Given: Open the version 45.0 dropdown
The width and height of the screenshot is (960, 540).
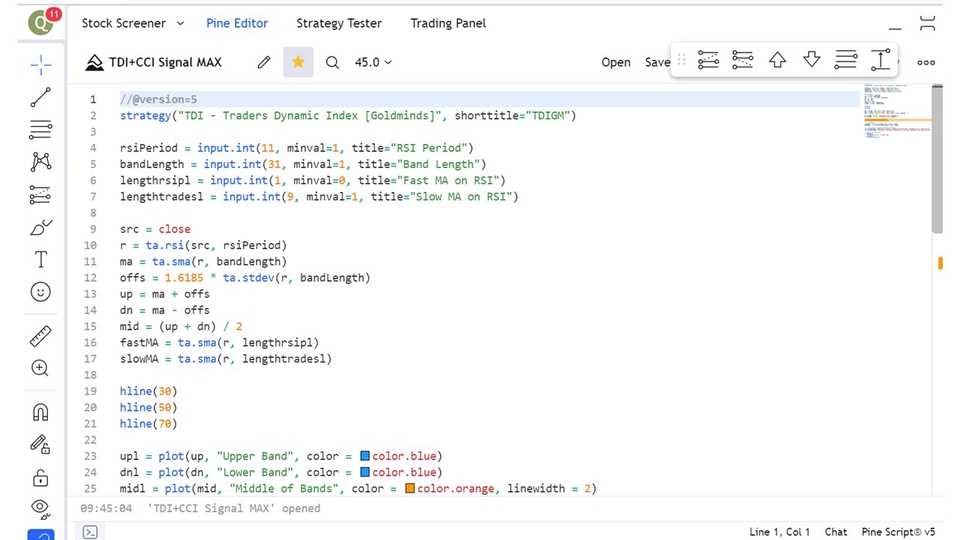Looking at the screenshot, I should 373,62.
